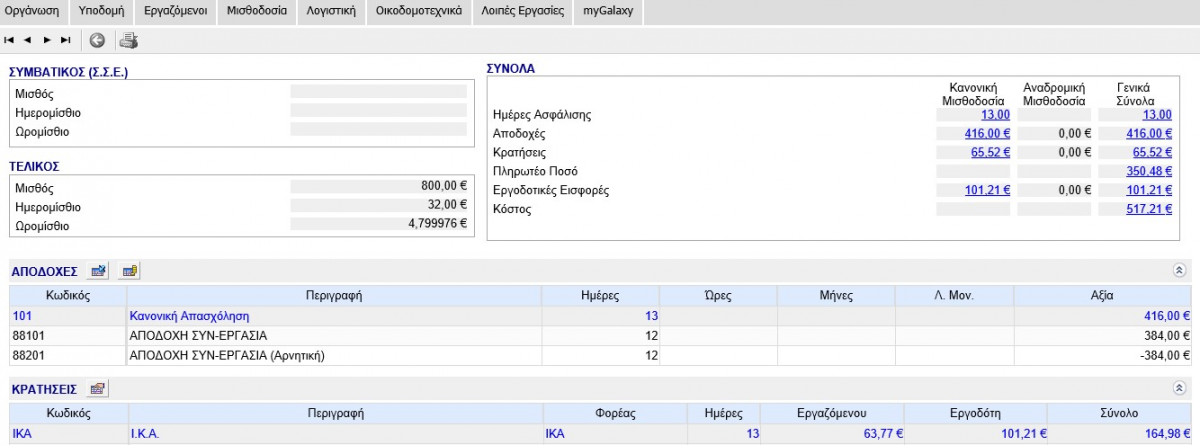Click ΤΕΛΙΚΟΣ Ημερομίσθιο field showing 32,00 €
1200x445 pixels.
378,207
